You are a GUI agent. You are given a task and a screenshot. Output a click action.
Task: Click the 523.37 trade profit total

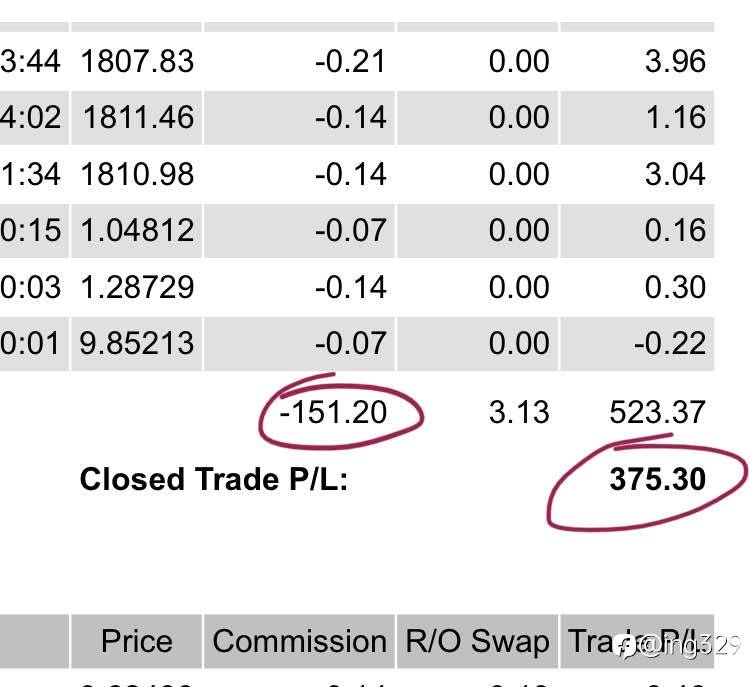658,412
